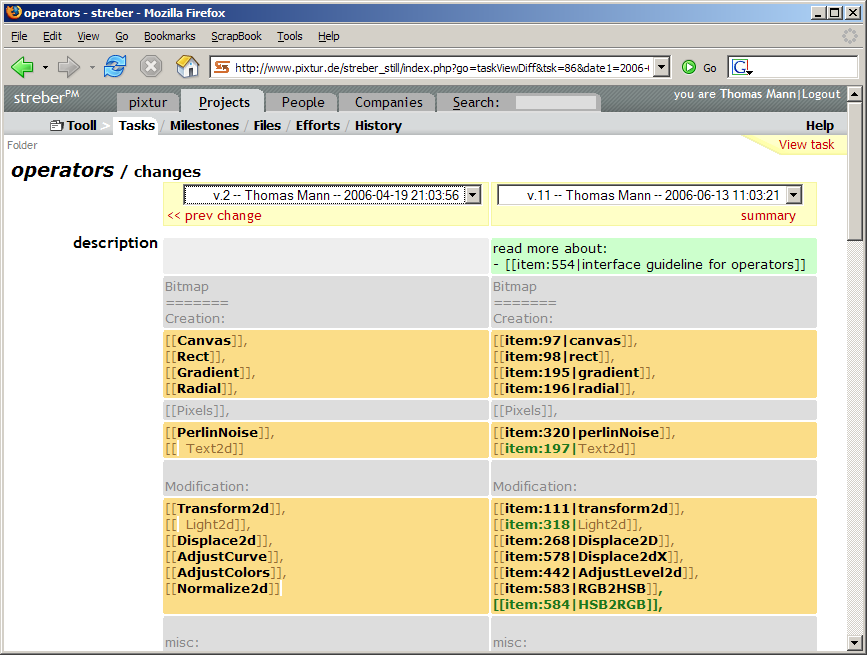The height and width of the screenshot is (655, 867).
Task: Click the Stop loading icon
Action: pos(150,67)
